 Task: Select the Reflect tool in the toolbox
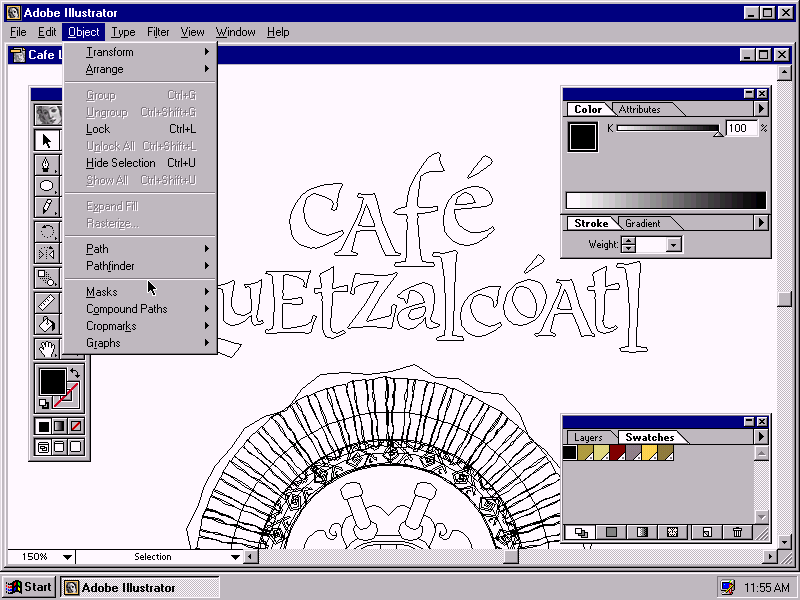pyautogui.click(x=47, y=253)
